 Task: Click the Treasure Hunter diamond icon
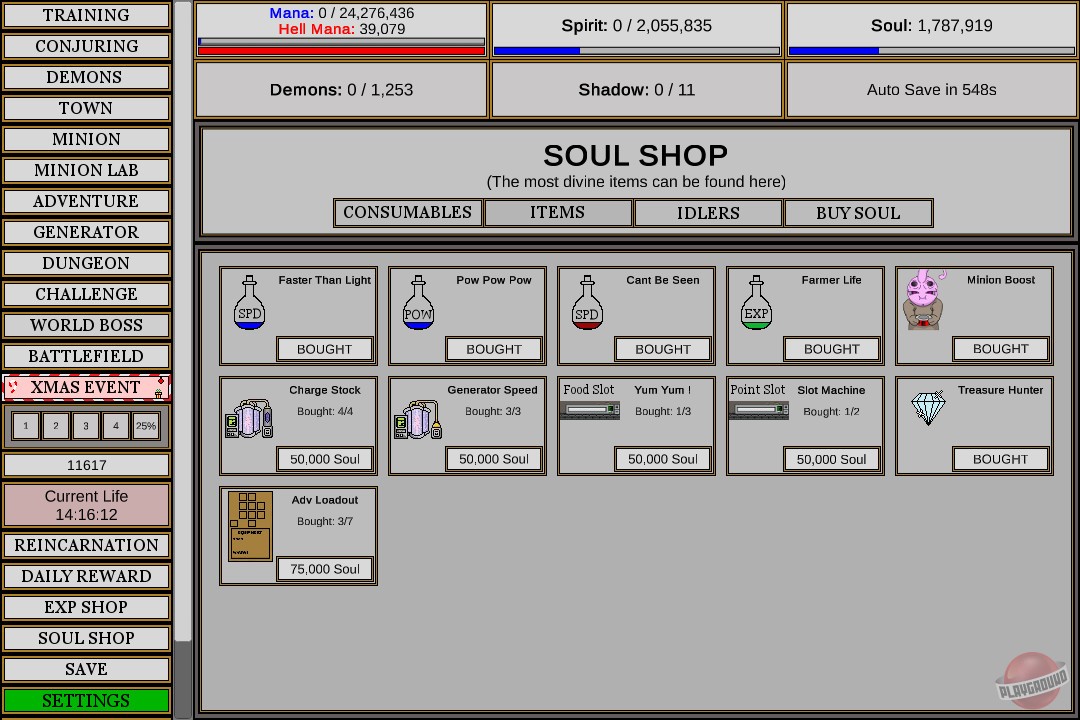click(928, 408)
